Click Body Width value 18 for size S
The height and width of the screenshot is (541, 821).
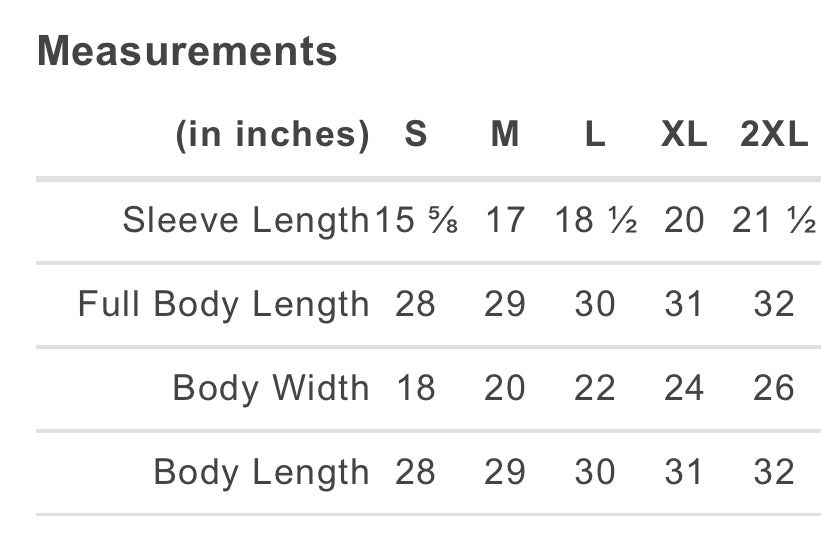[x=416, y=388]
